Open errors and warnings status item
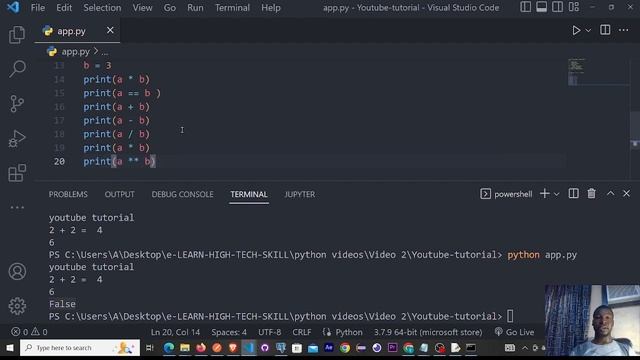The width and height of the screenshot is (640, 360). pos(29,332)
